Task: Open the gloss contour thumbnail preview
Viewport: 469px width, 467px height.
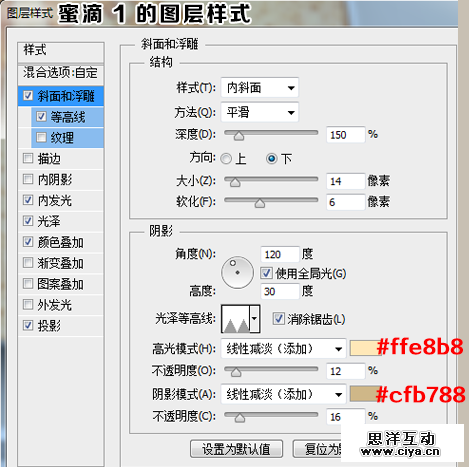Action: coord(236,319)
